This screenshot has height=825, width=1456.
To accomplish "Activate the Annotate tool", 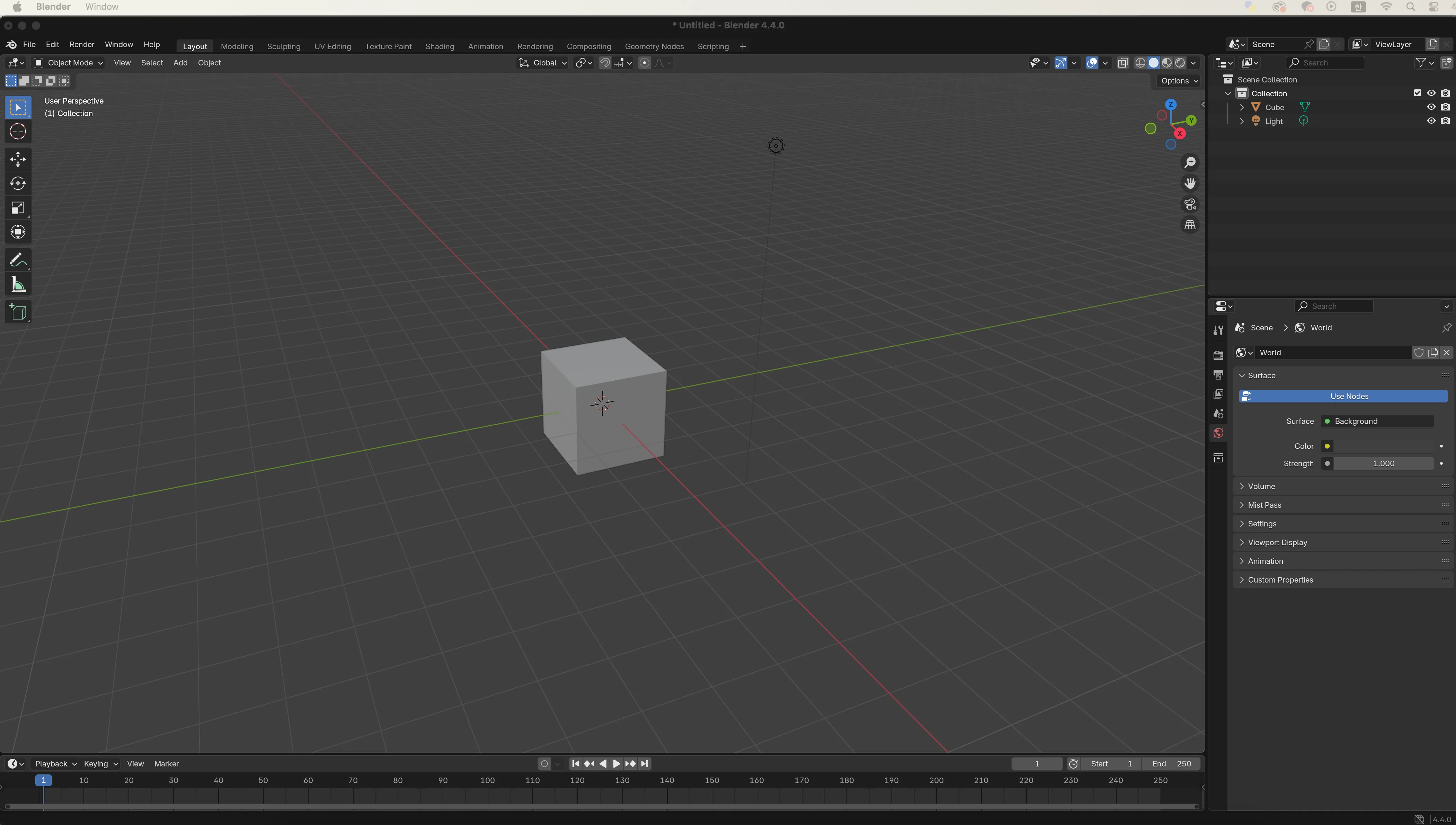I will point(18,260).
